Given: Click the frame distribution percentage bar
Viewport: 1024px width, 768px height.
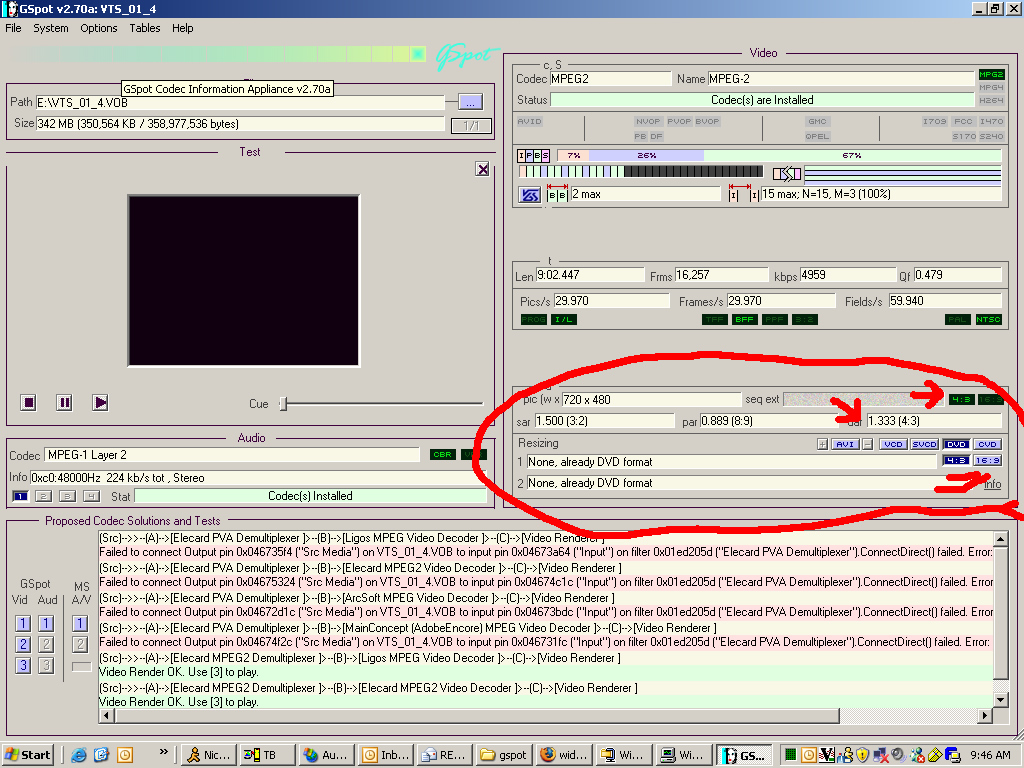Looking at the screenshot, I should [779, 155].
